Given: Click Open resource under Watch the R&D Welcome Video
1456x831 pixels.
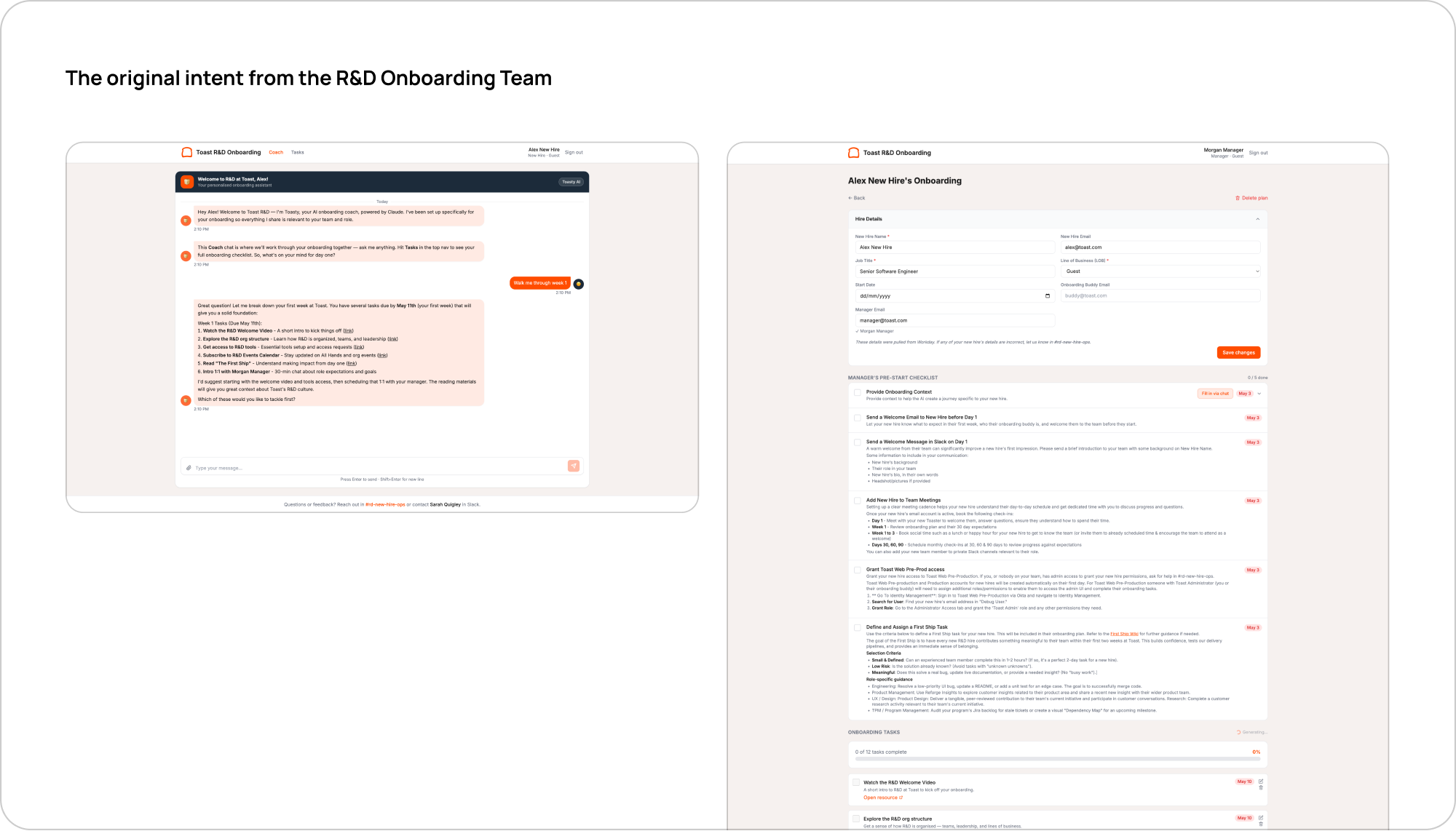Looking at the screenshot, I should point(883,798).
